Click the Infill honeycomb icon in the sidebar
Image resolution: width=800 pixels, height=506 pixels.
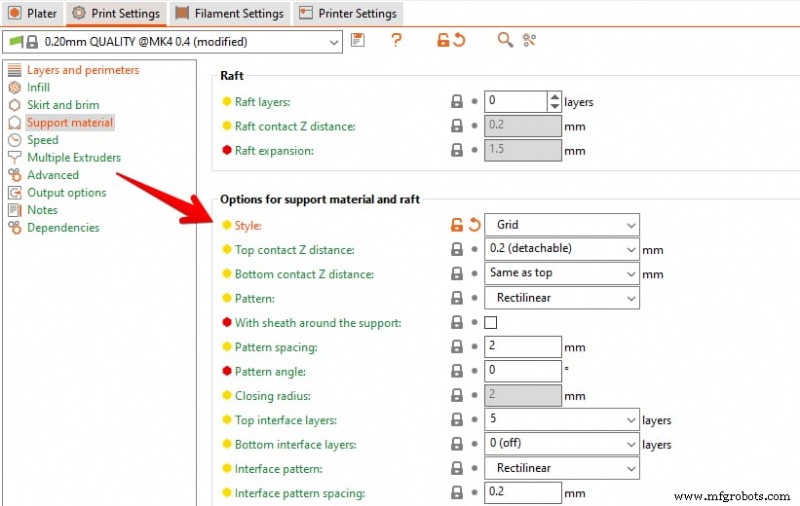click(x=15, y=87)
